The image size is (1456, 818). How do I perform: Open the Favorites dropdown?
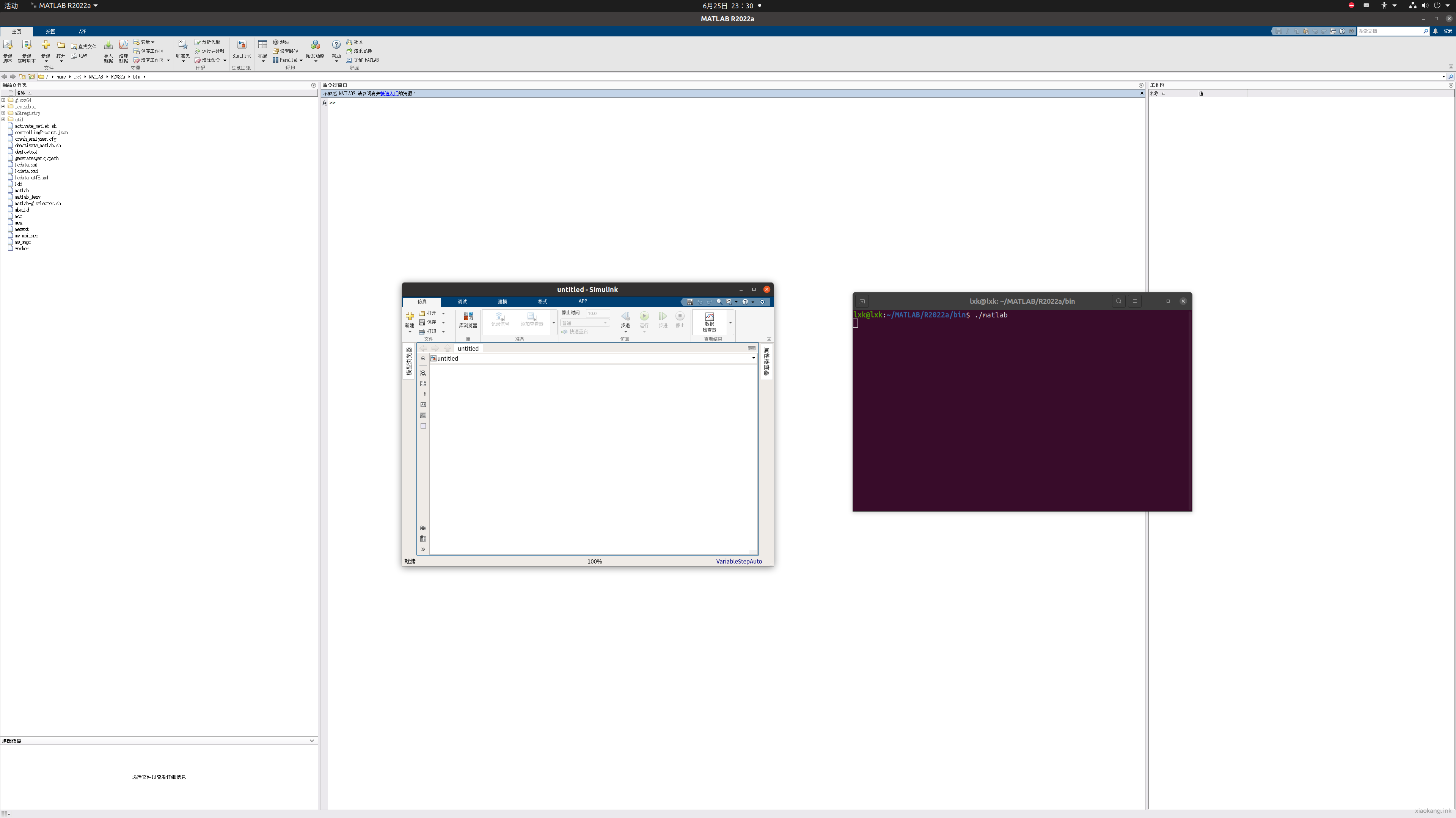click(182, 51)
